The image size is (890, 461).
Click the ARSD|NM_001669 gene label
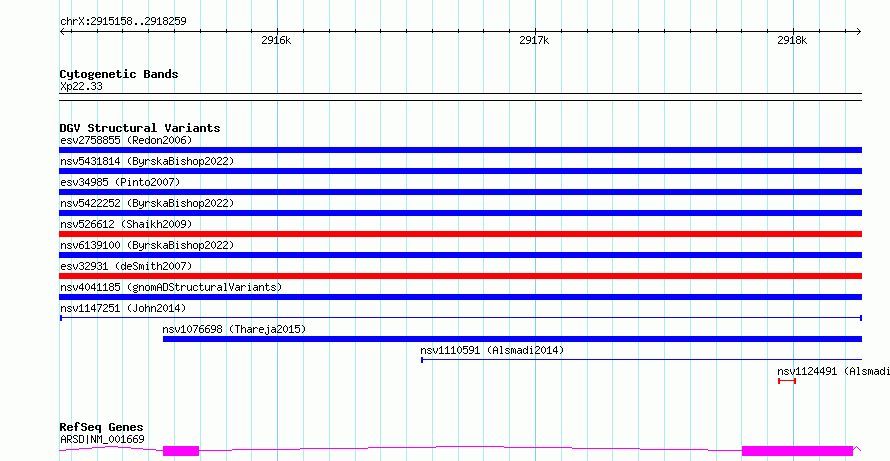coord(102,439)
